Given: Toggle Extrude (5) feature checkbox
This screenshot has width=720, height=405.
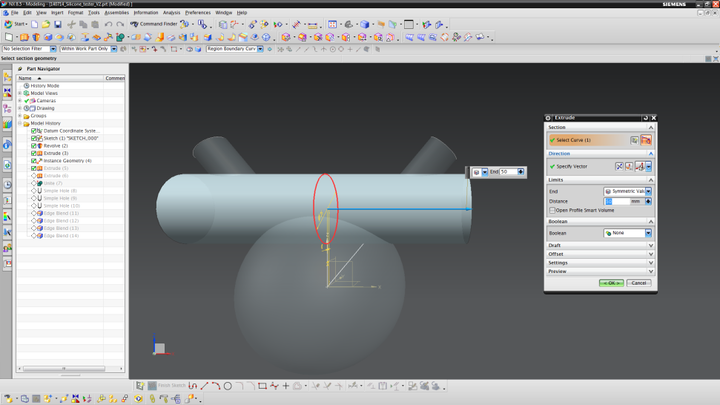Looking at the screenshot, I should (x=34, y=168).
